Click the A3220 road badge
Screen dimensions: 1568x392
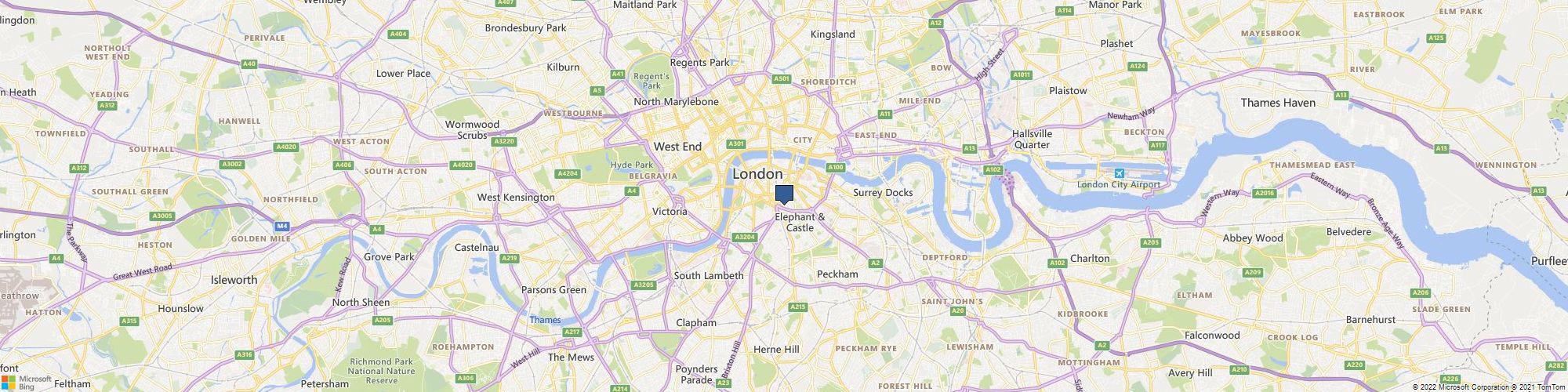505,141
